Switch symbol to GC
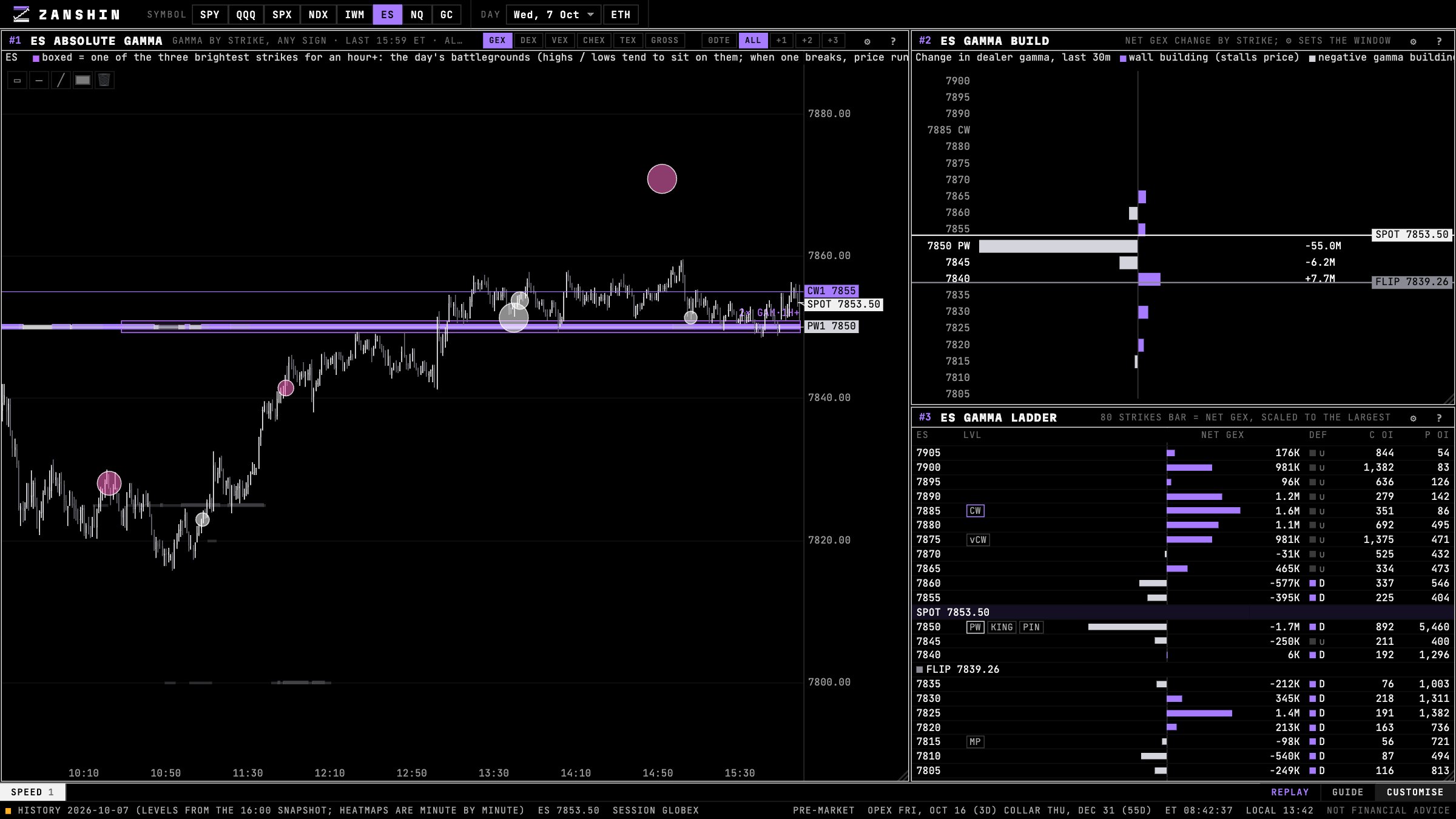Screen dimensions: 1456x819 coord(447,15)
